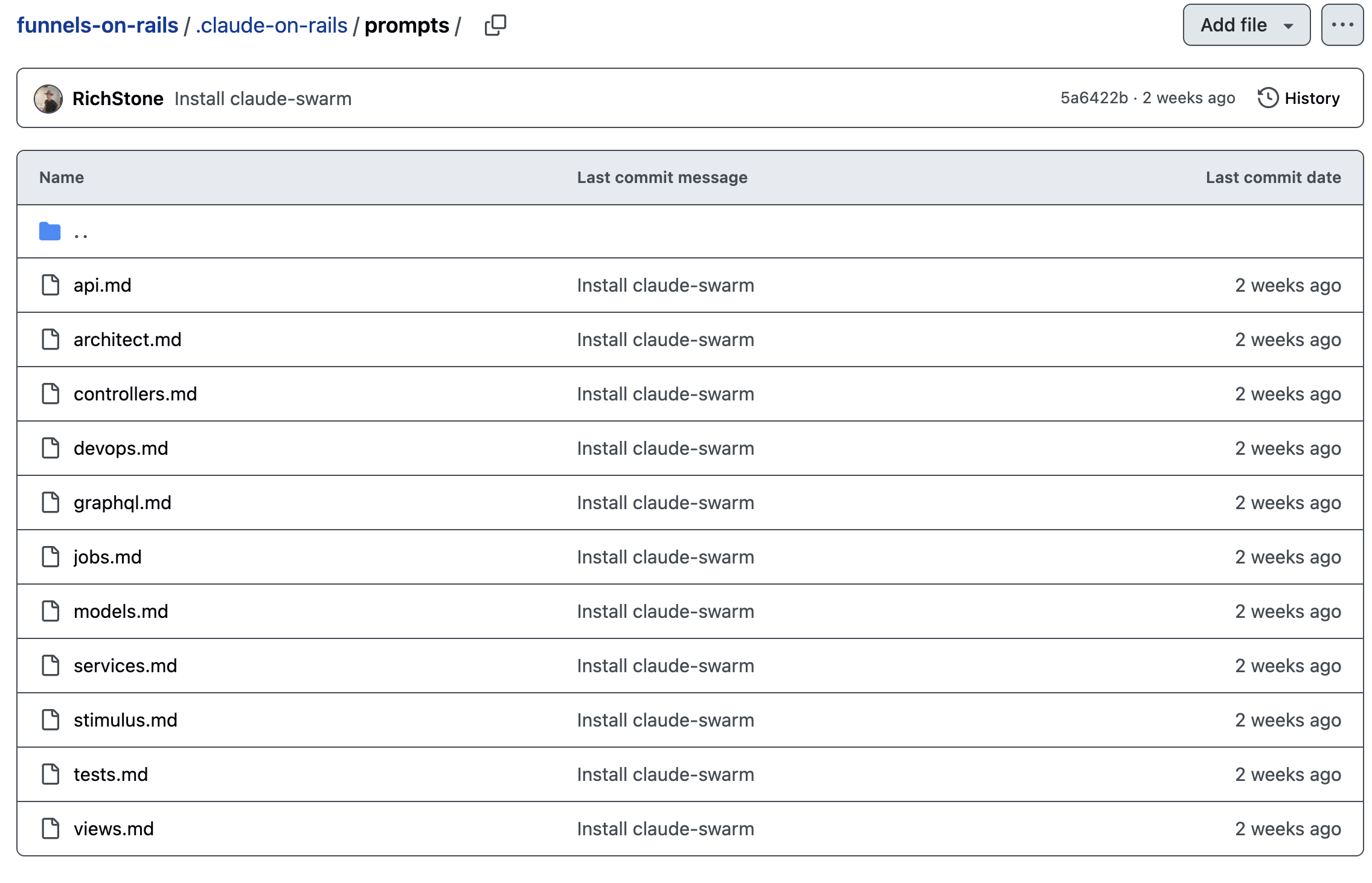Copy the path with the copy icon
The image size is (1372, 883).
(495, 25)
